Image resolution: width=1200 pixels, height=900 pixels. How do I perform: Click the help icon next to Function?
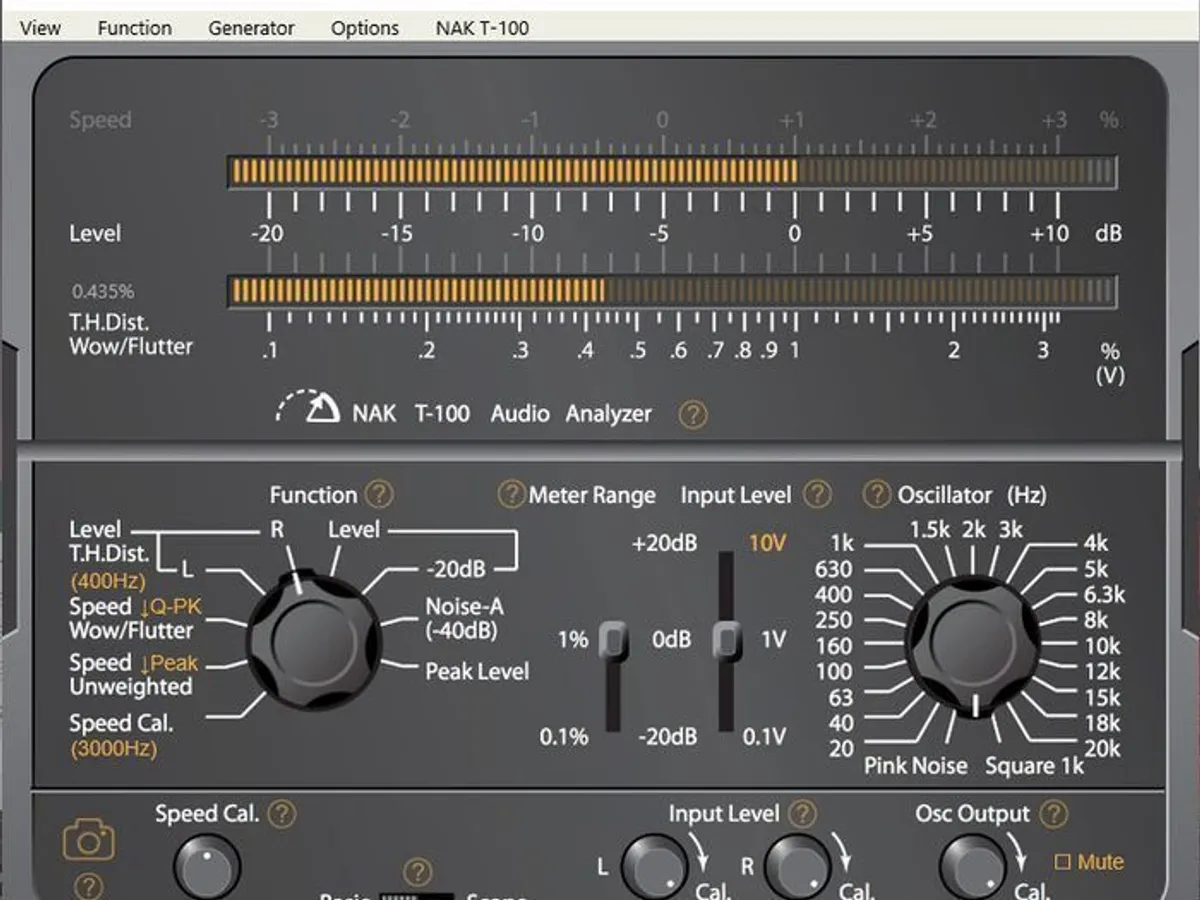pos(379,494)
